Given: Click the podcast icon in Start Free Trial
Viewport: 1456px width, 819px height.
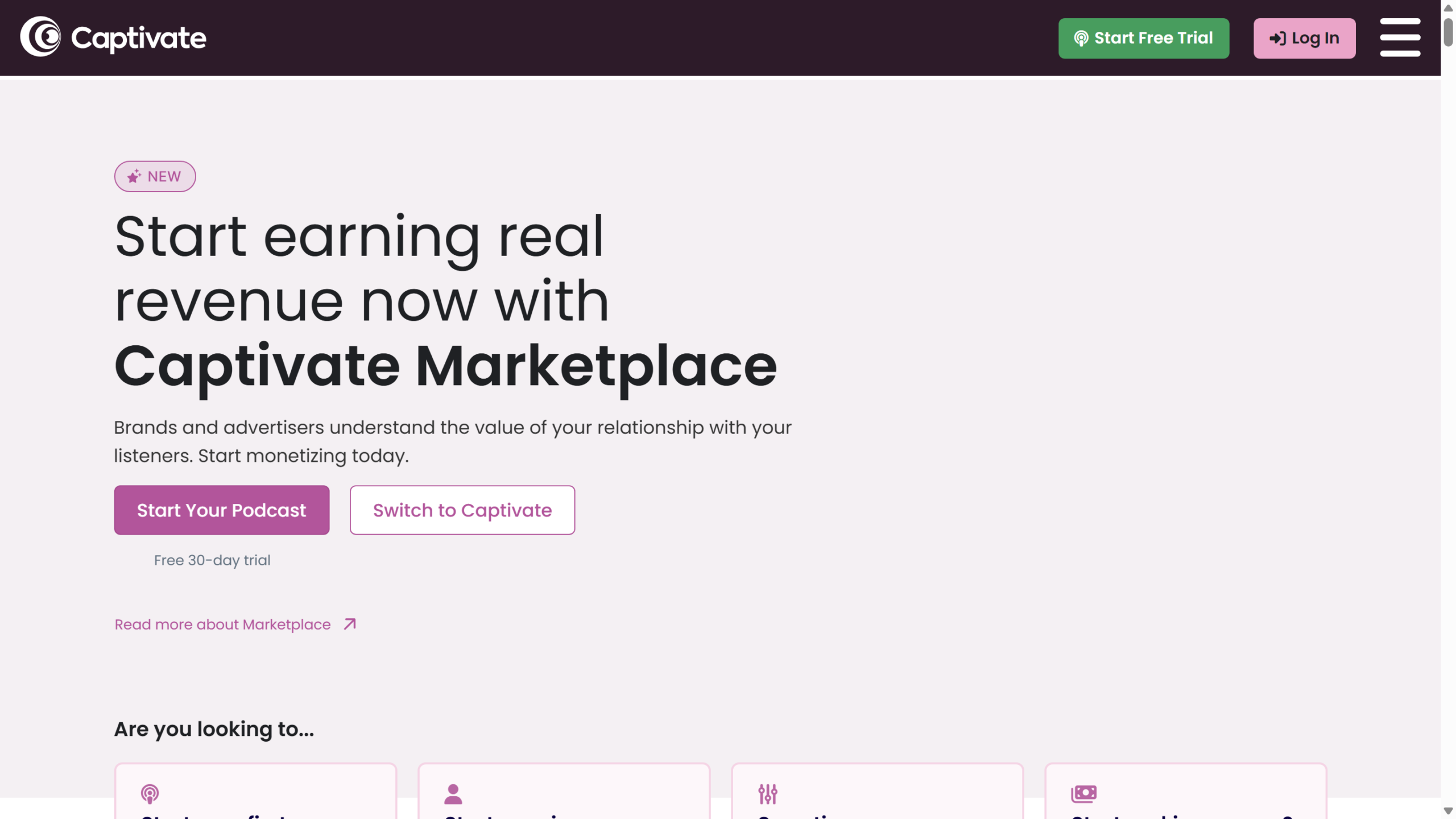Looking at the screenshot, I should tap(1081, 38).
